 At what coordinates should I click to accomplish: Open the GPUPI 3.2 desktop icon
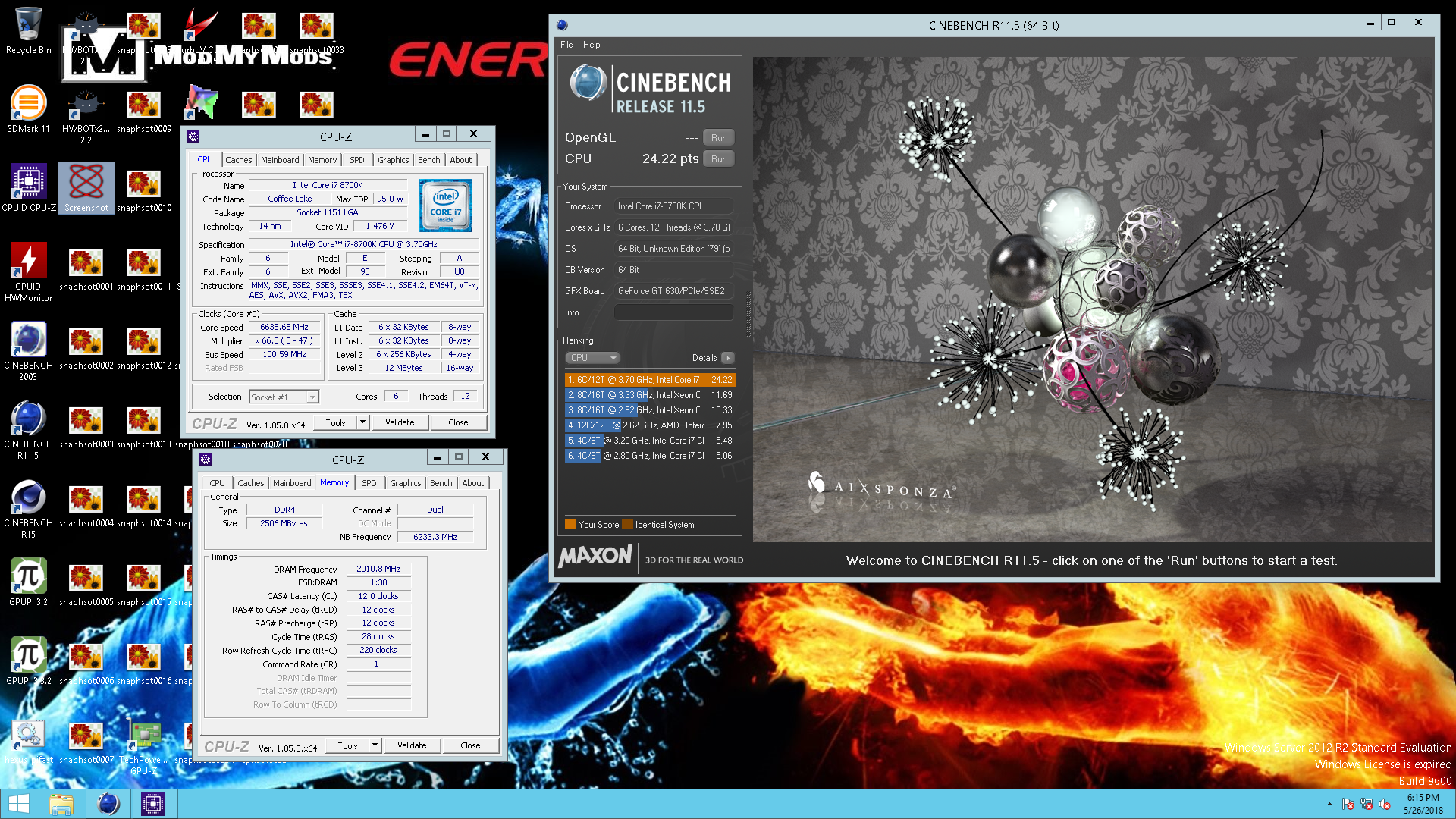tap(28, 583)
